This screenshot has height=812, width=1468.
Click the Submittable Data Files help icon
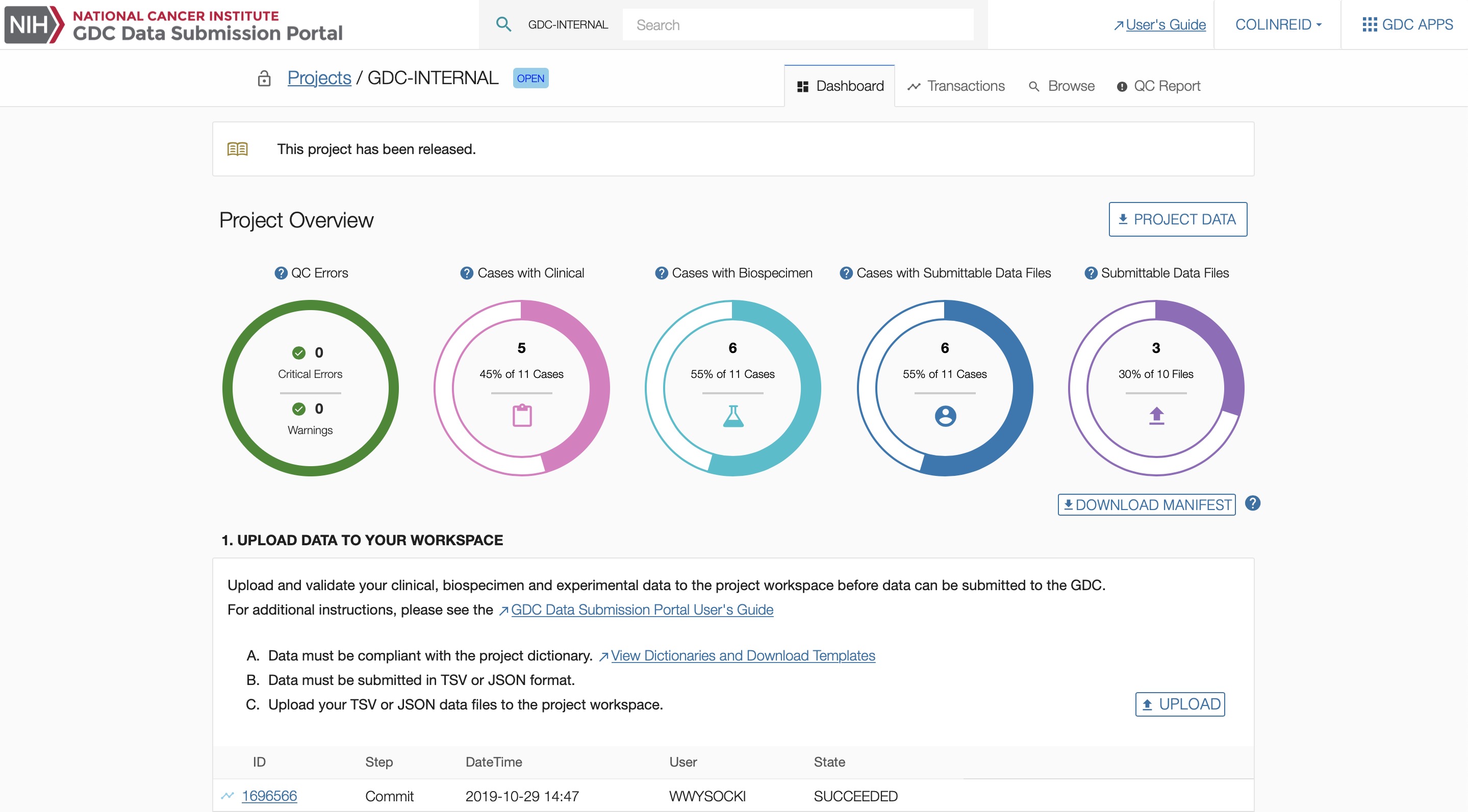tap(1091, 273)
